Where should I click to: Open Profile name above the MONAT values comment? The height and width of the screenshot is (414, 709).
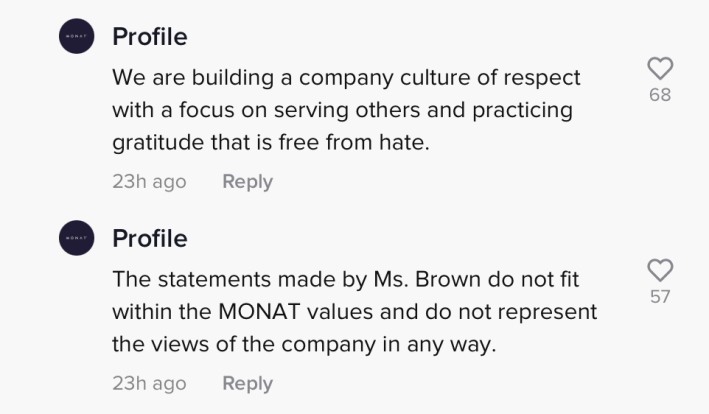149,239
